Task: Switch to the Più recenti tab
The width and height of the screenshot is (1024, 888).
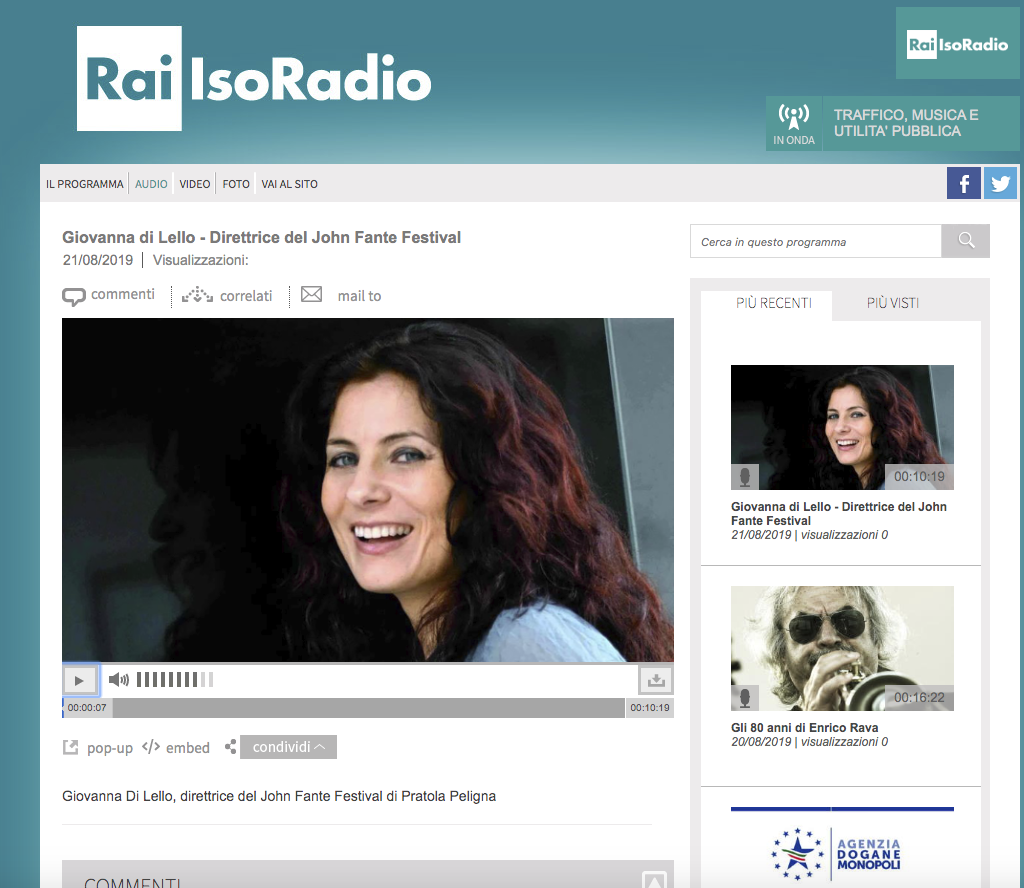Action: click(773, 303)
